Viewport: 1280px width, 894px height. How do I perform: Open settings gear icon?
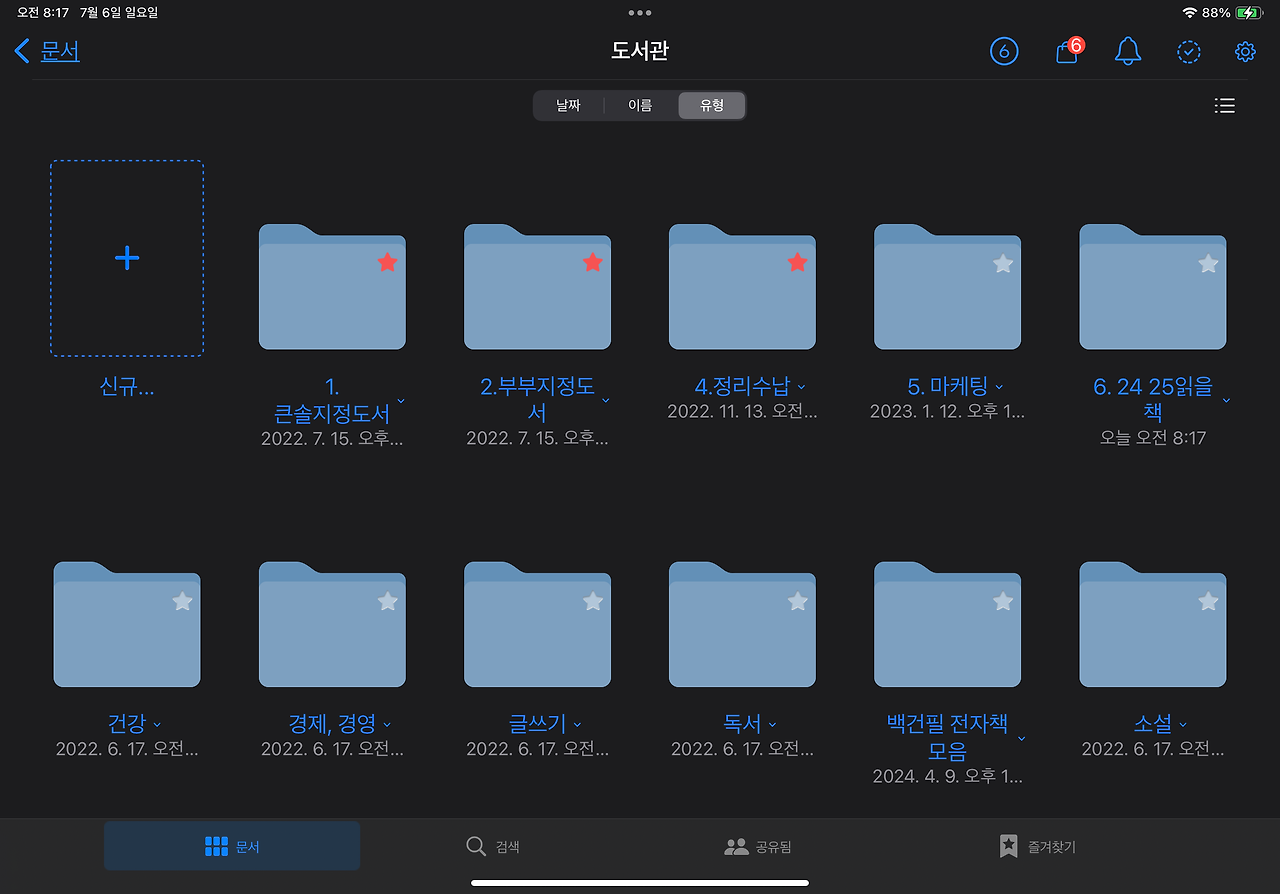tap(1245, 52)
